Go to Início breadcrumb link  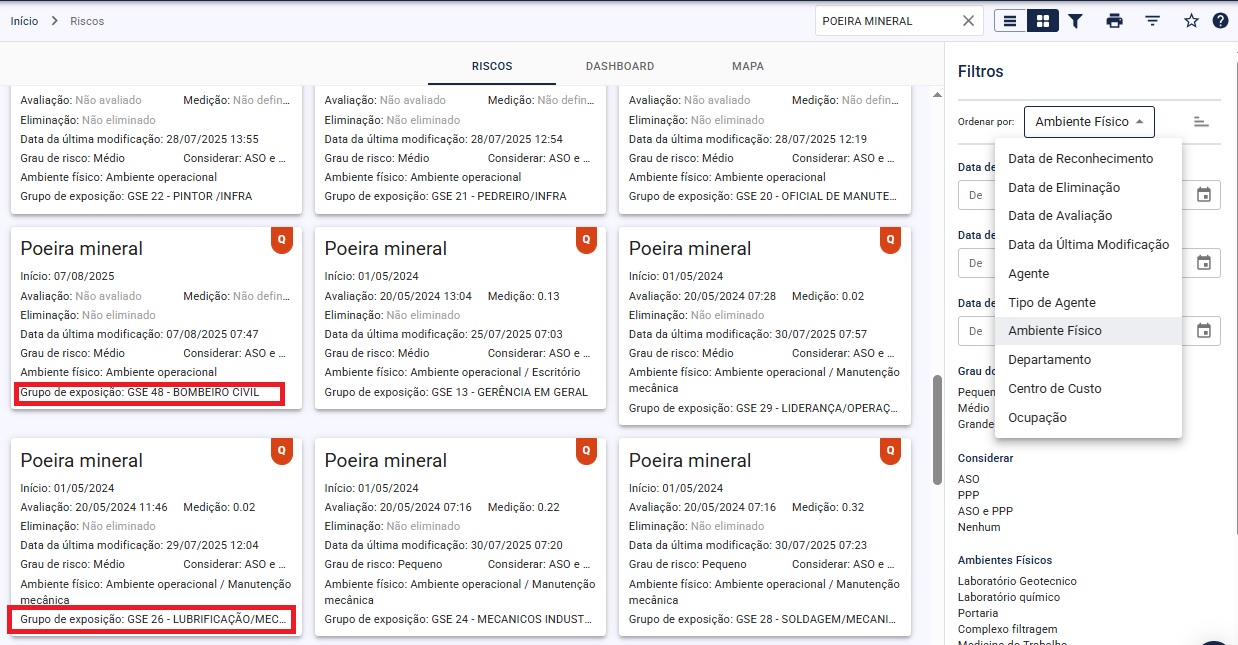tap(24, 21)
